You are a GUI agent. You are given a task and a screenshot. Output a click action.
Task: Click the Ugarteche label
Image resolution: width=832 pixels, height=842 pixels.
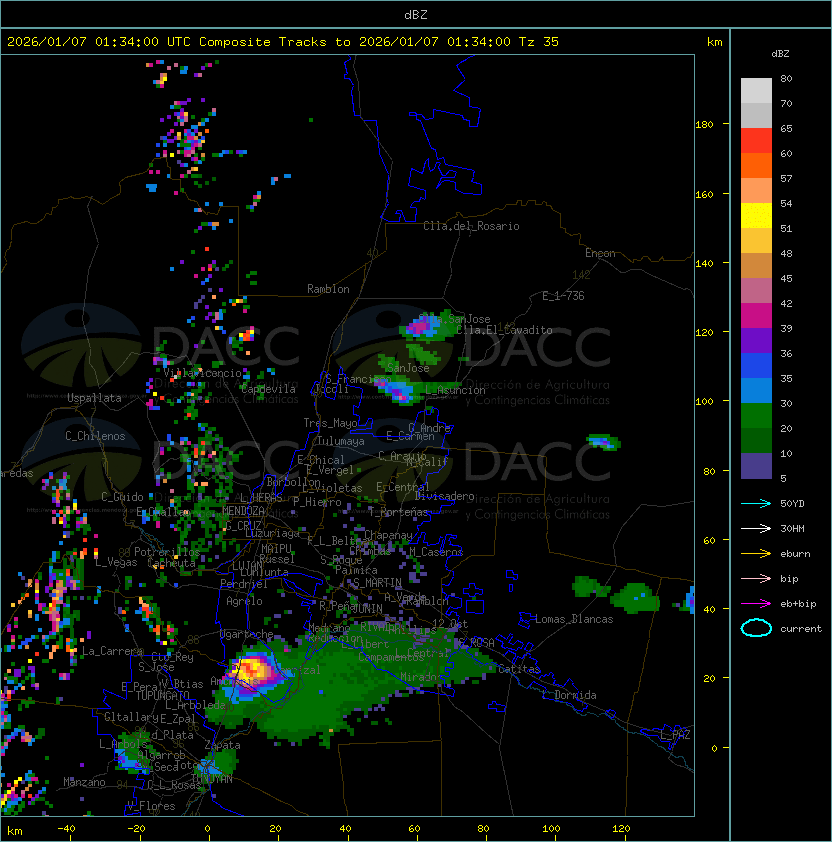coord(247,634)
